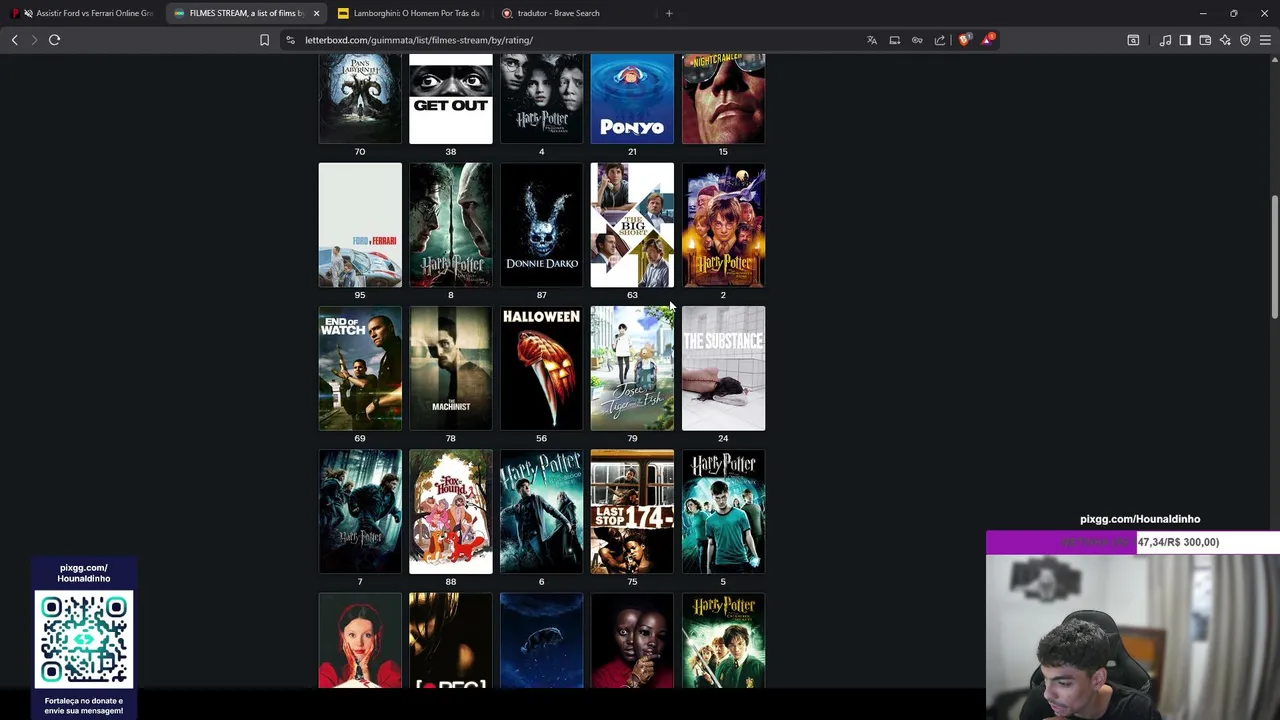Open the poster of woman clutching her face
The height and width of the screenshot is (720, 1280).
(x=360, y=640)
